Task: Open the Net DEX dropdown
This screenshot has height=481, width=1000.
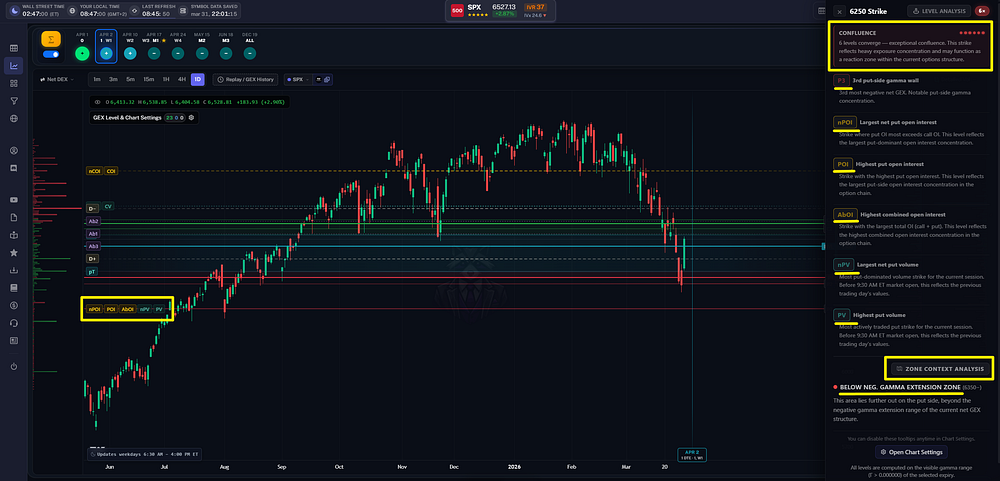Action: [x=56, y=80]
